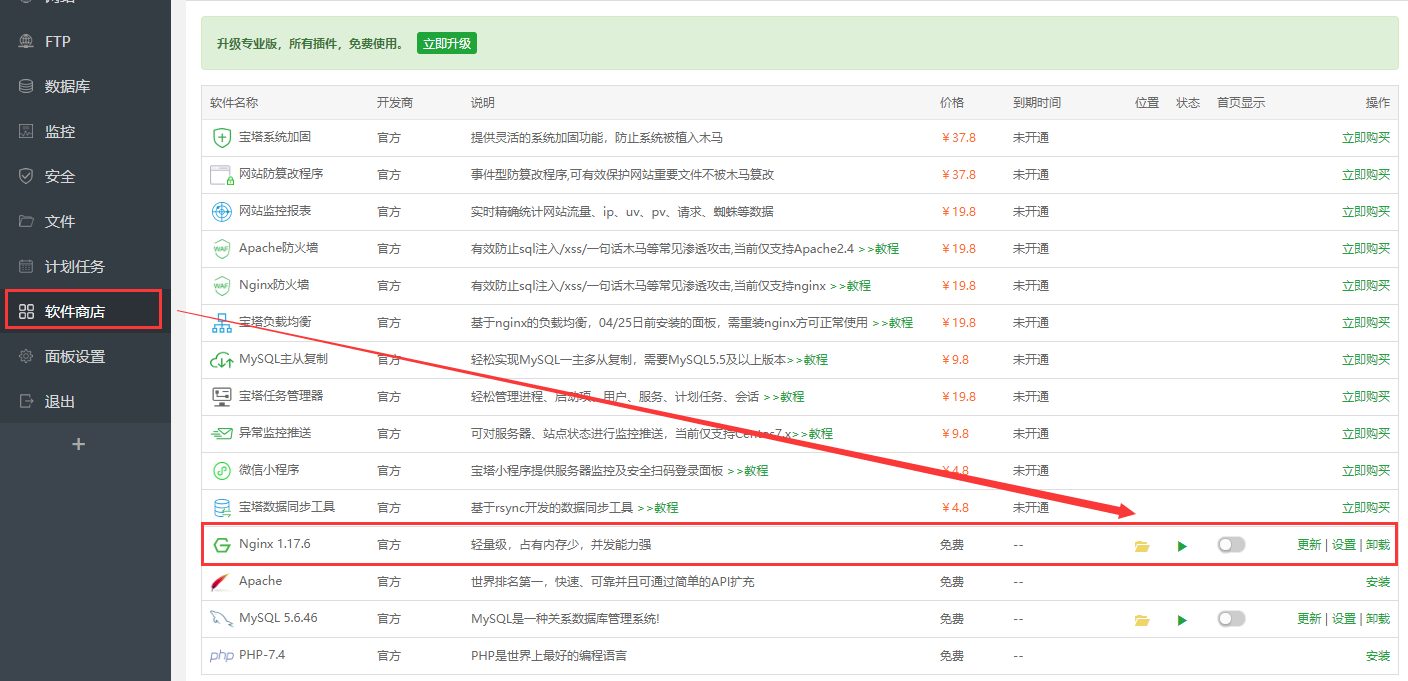Viewport: 1408px width, 681px height.
Task: Click the MySQL主从复制 cloud icon
Action: 221,360
